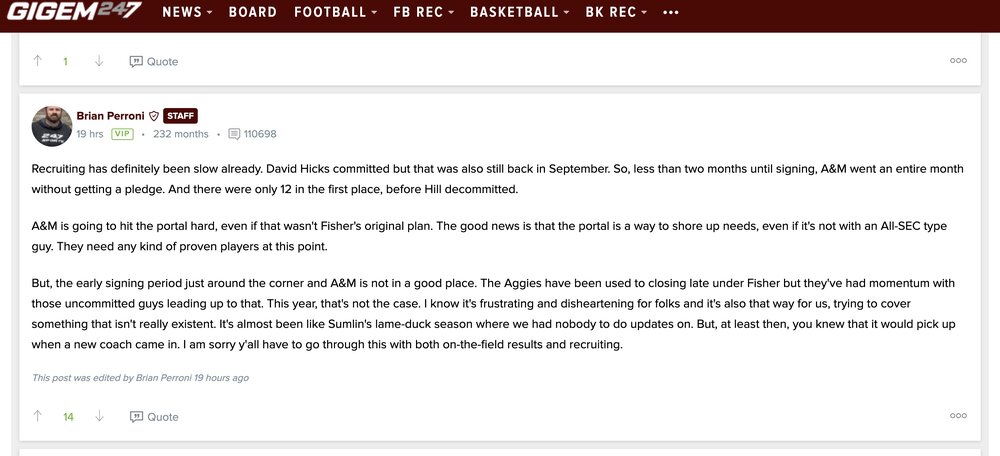The height and width of the screenshot is (456, 1000).
Task: Go to the BOARD page
Action: click(253, 13)
